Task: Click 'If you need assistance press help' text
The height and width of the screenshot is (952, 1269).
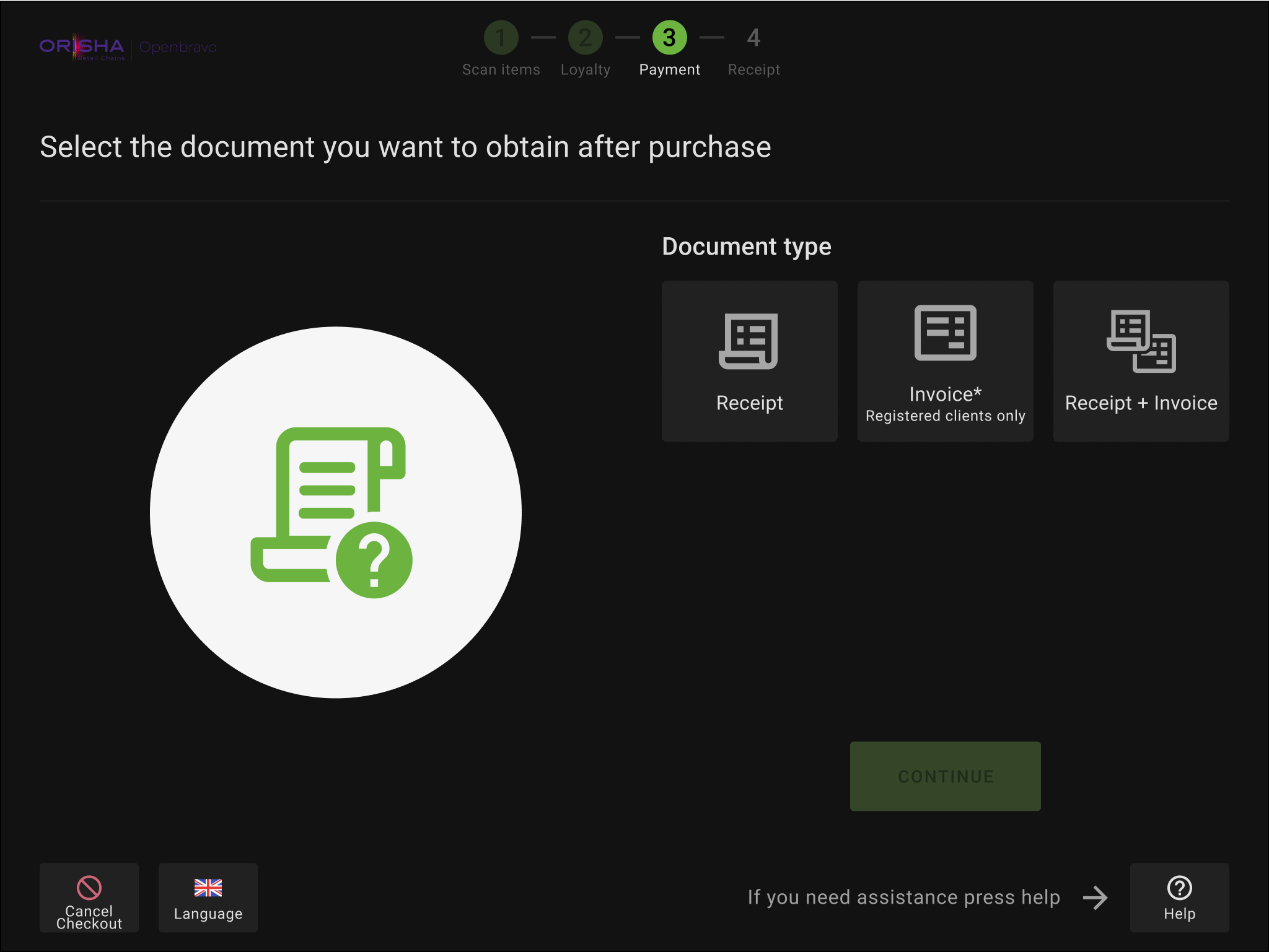Action: pyautogui.click(x=903, y=897)
